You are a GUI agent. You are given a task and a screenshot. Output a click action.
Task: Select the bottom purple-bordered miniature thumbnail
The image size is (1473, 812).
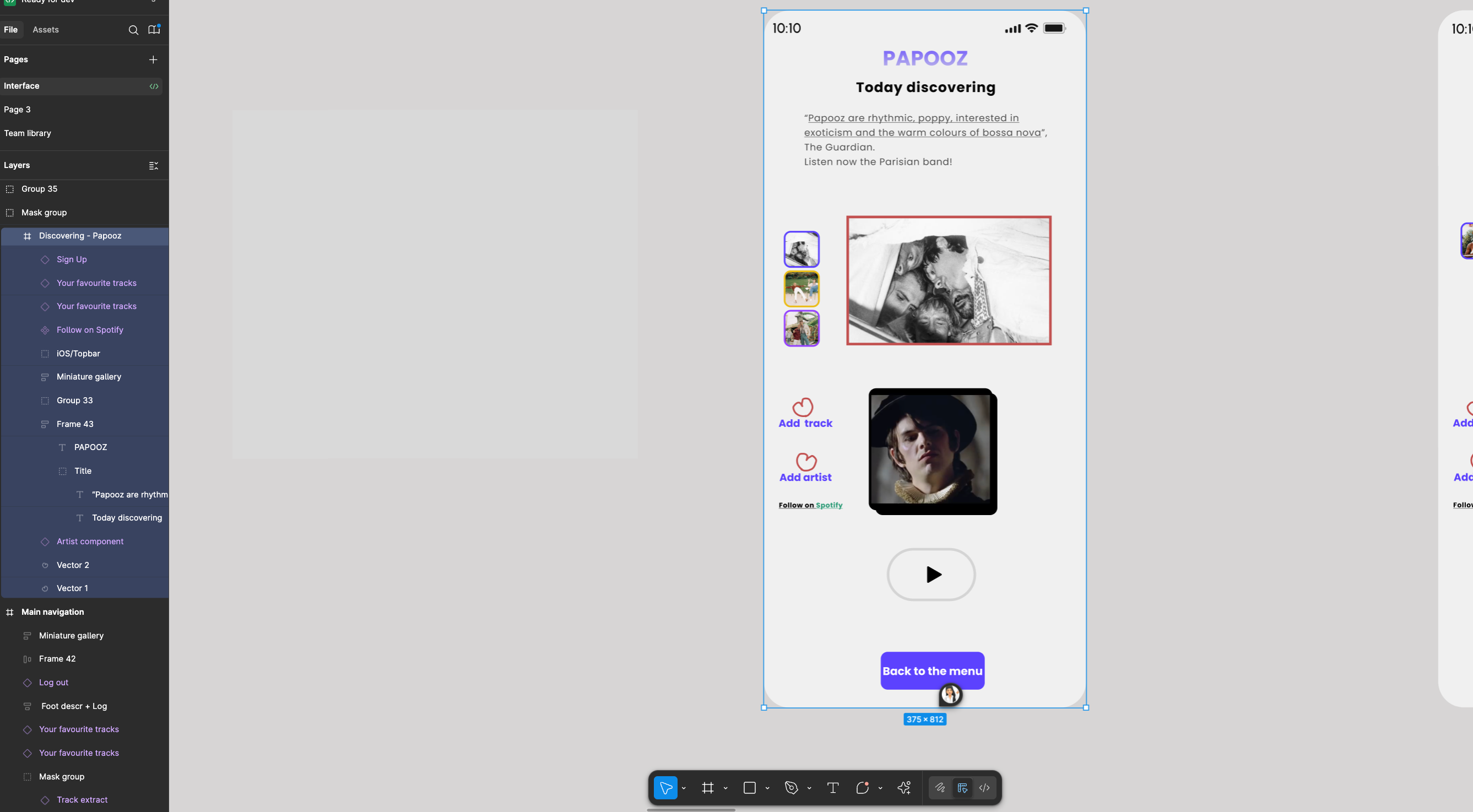(801, 328)
